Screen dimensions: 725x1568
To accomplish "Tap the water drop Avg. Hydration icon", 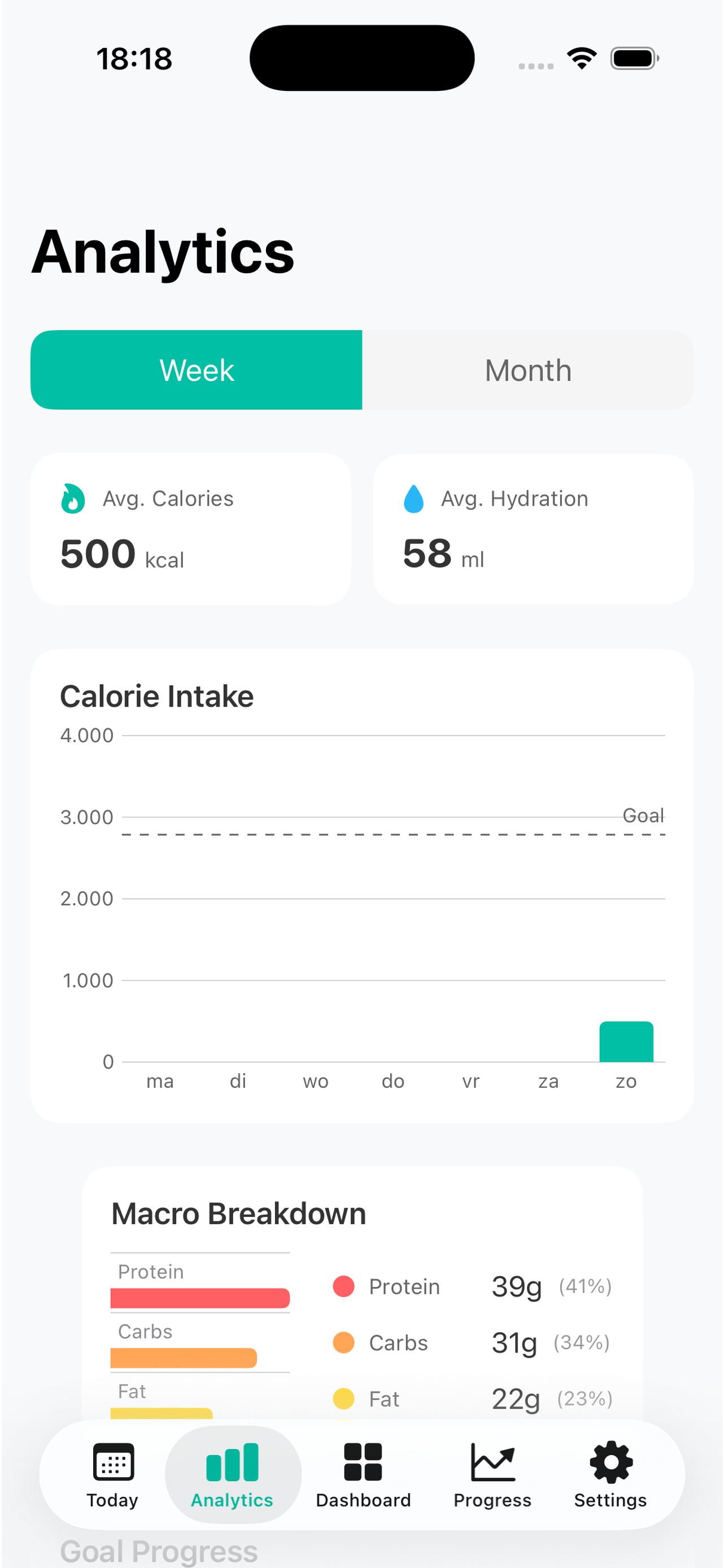I will click(x=414, y=498).
